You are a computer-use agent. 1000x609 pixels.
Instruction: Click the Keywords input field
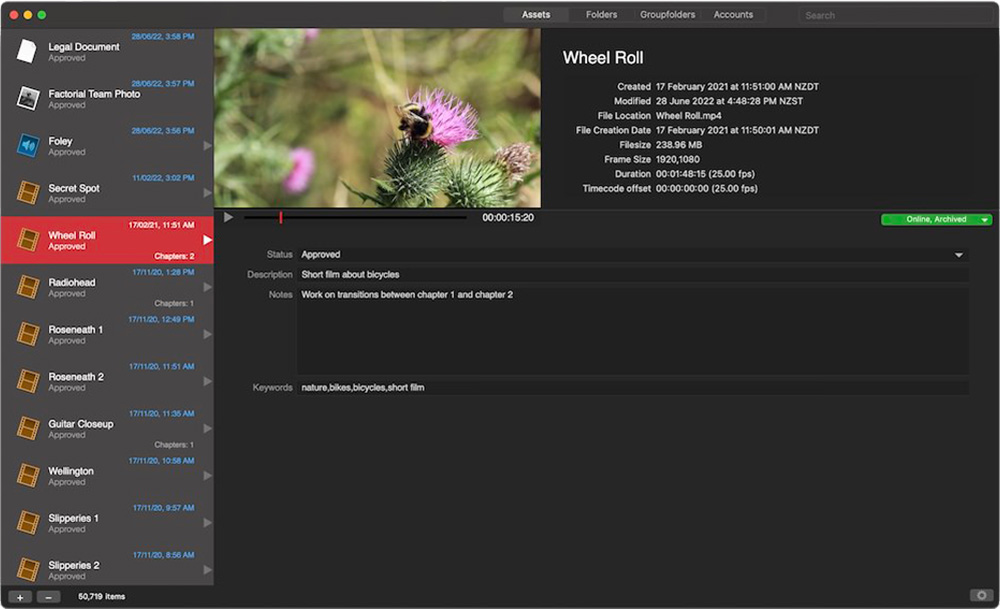(632, 387)
